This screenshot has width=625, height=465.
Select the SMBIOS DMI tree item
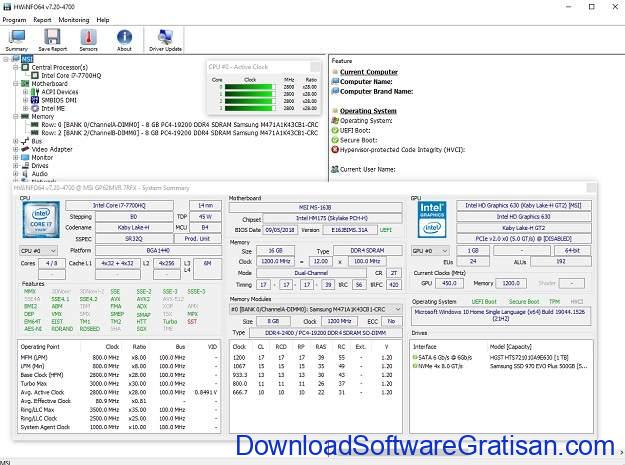pyautogui.click(x=59, y=100)
